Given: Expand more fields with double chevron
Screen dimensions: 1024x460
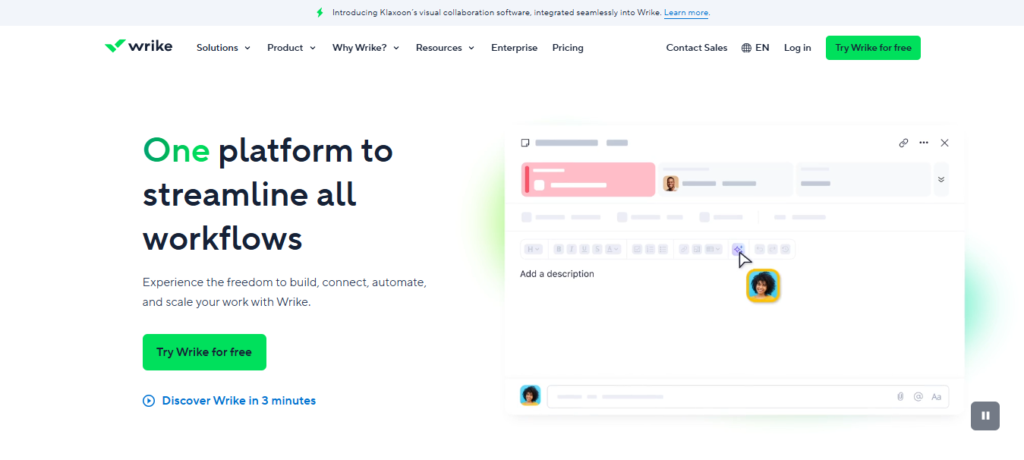Looking at the screenshot, I should point(941,180).
